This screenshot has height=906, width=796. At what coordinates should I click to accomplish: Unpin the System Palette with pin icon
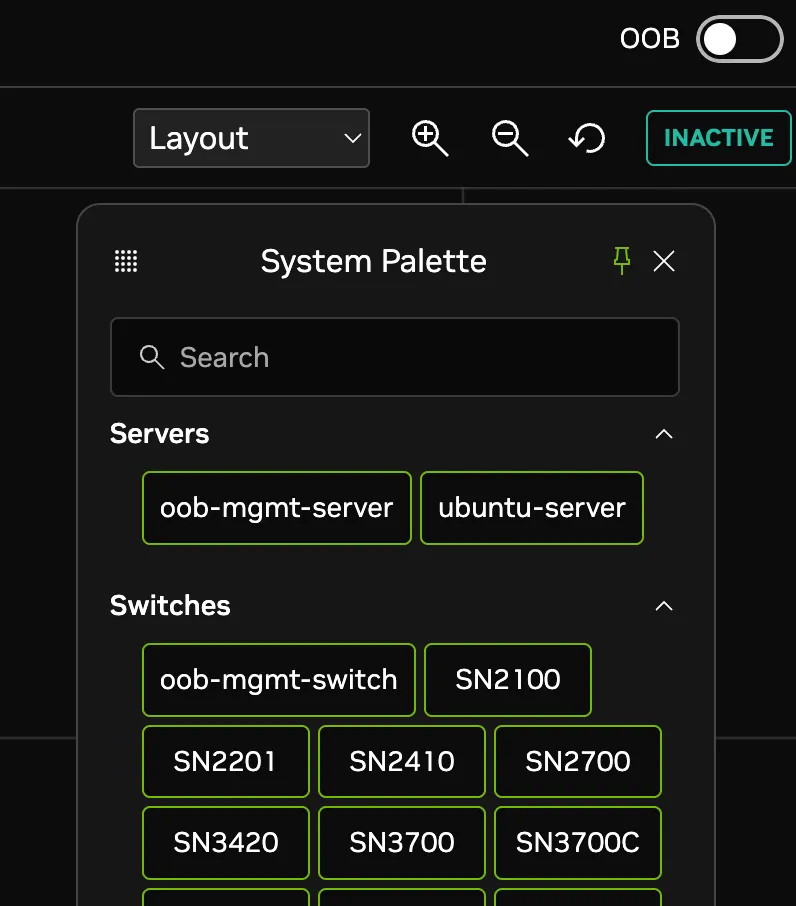622,261
